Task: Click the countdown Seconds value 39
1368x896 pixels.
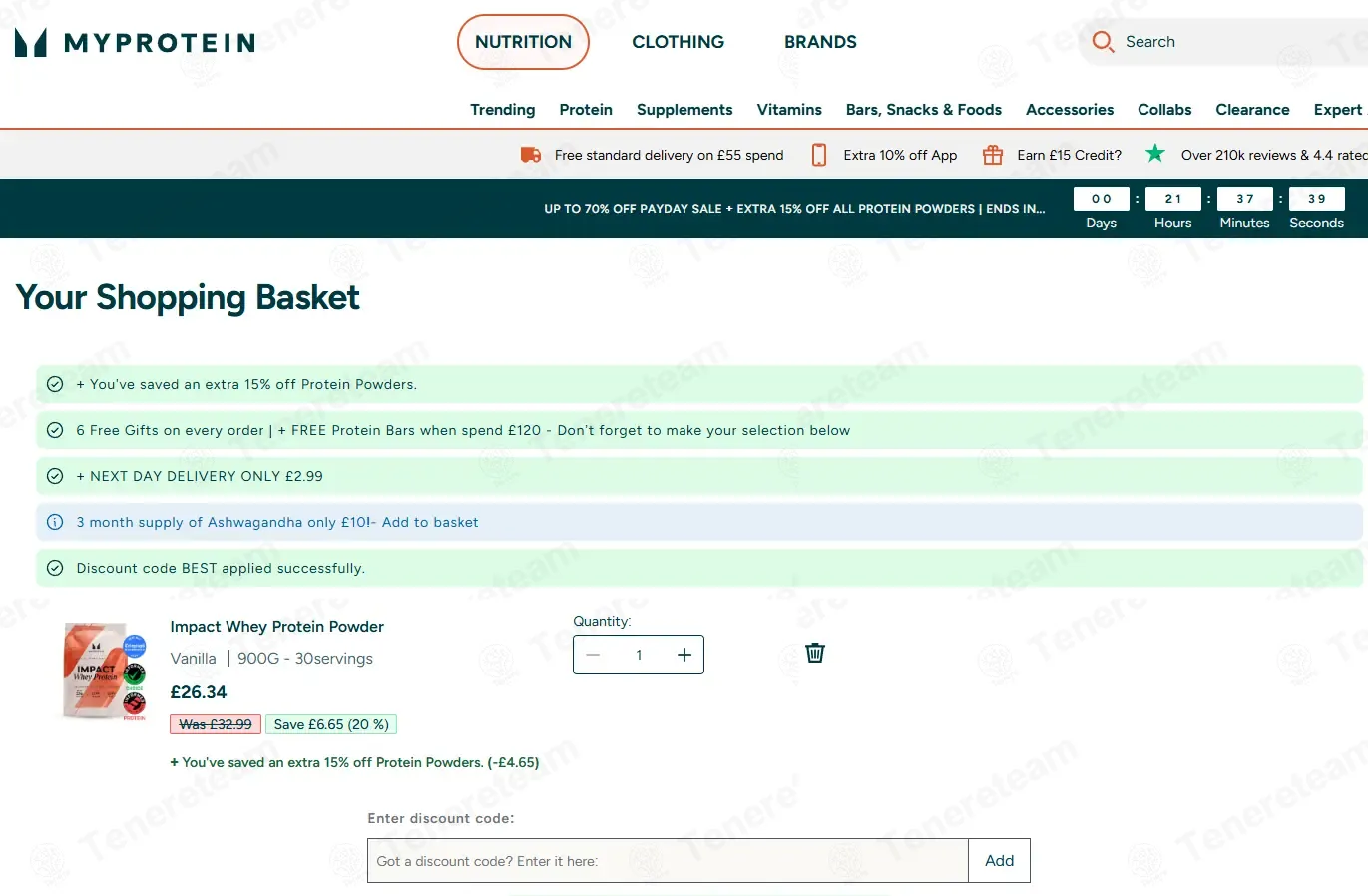Action: click(x=1317, y=199)
